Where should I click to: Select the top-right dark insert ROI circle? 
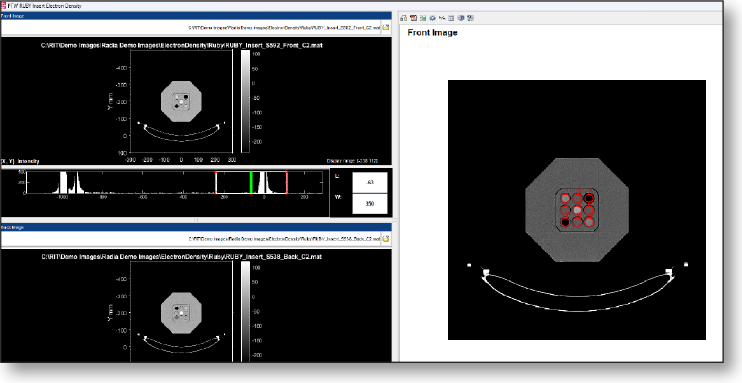(x=589, y=198)
